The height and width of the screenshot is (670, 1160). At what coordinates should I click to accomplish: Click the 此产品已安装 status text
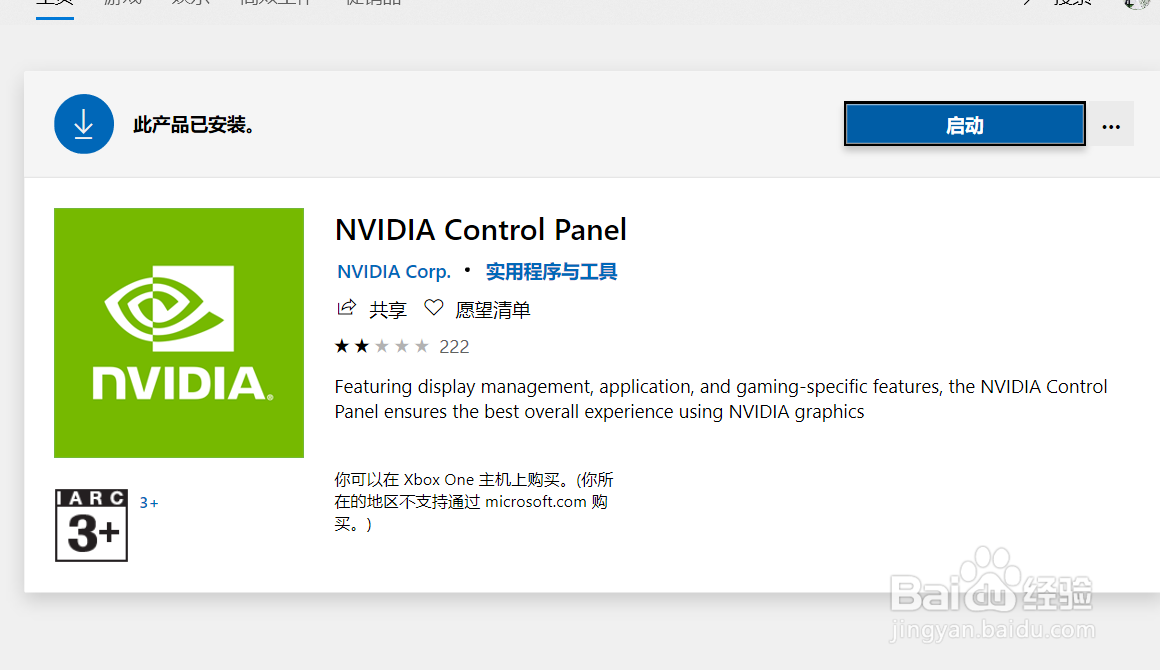point(195,126)
